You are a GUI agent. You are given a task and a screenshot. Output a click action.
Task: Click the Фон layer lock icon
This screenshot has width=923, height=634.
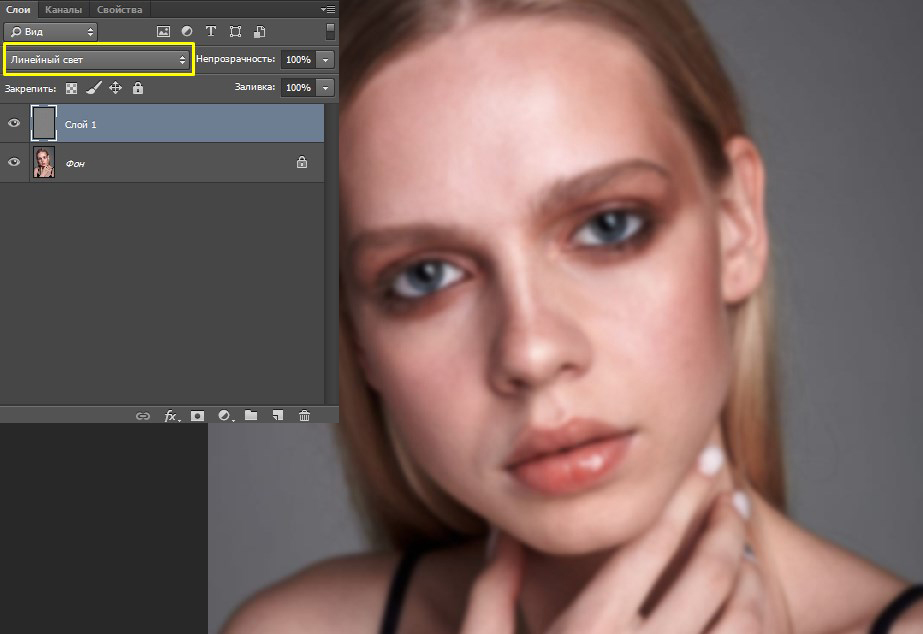click(x=302, y=162)
